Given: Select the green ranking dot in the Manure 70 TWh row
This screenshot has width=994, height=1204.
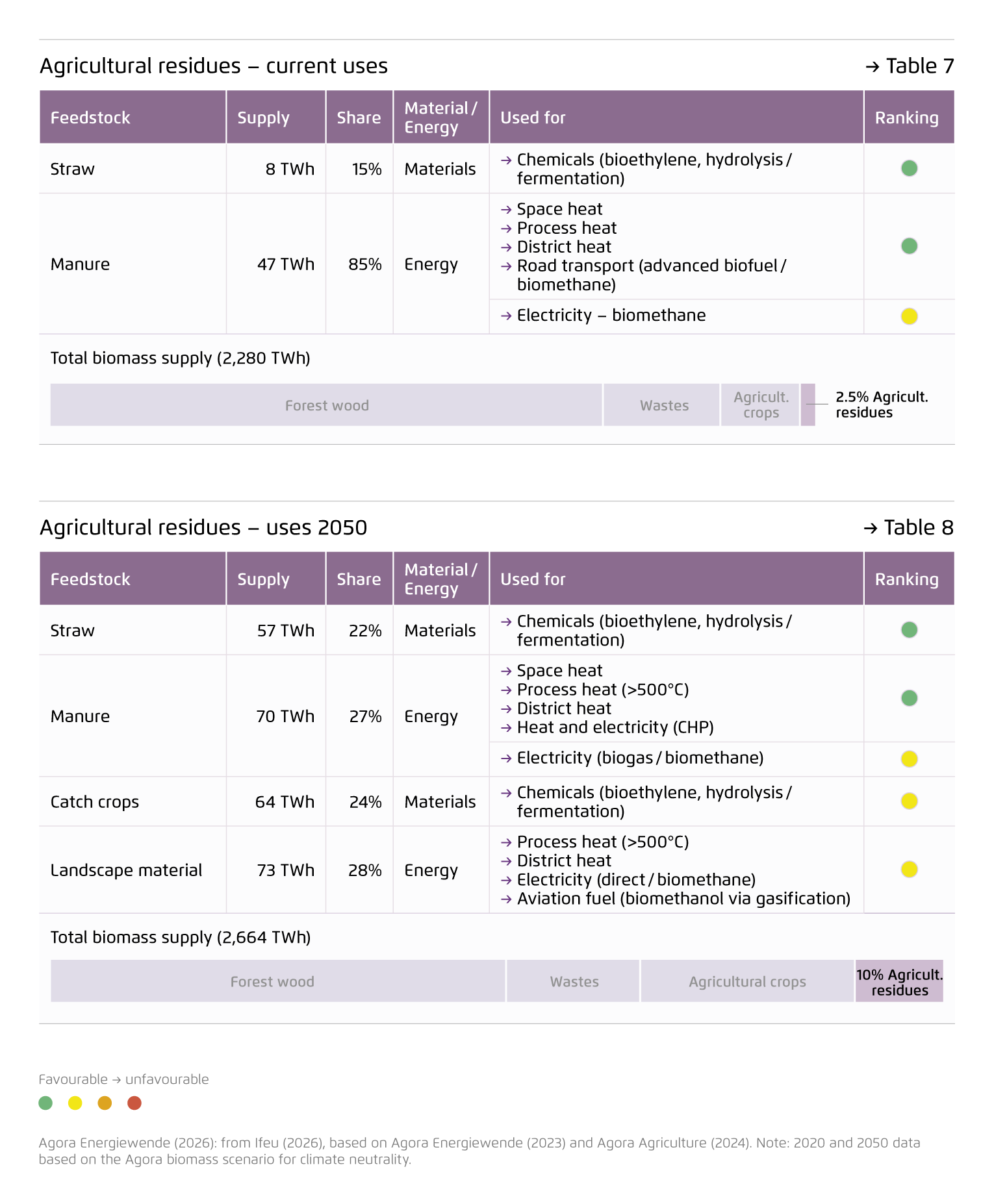Looking at the screenshot, I should [909, 698].
